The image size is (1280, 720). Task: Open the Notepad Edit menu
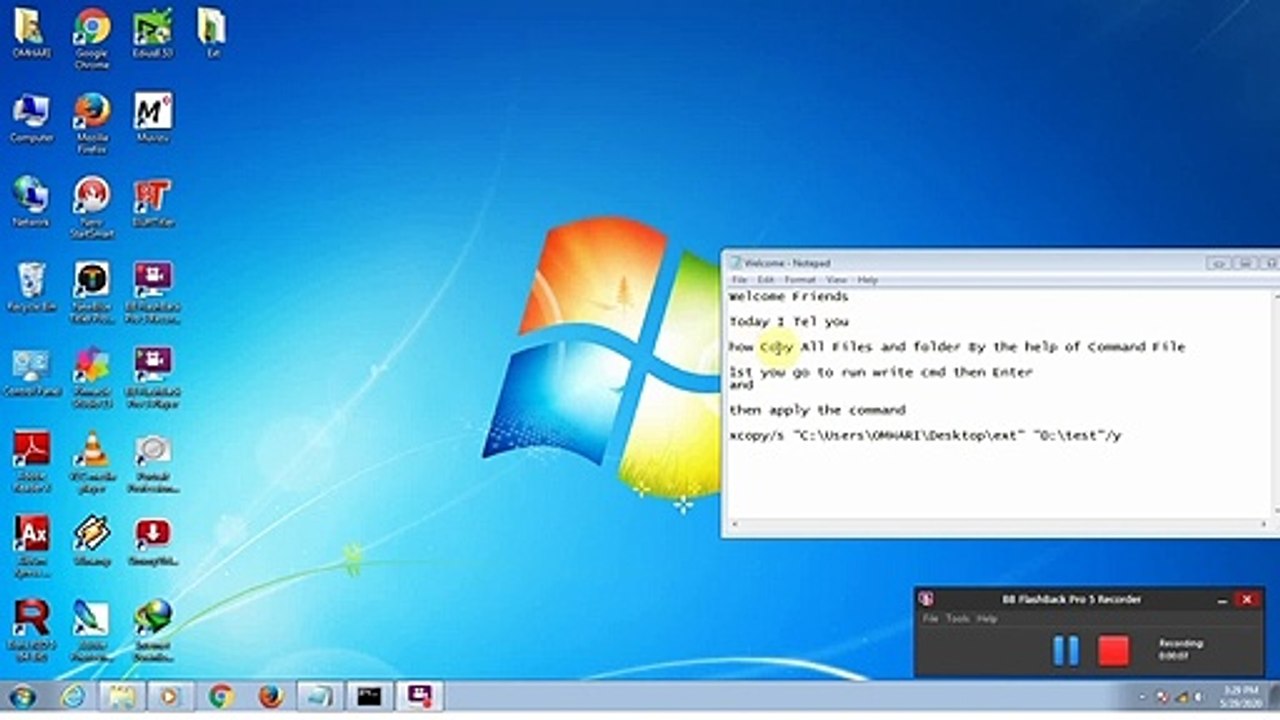pos(766,280)
